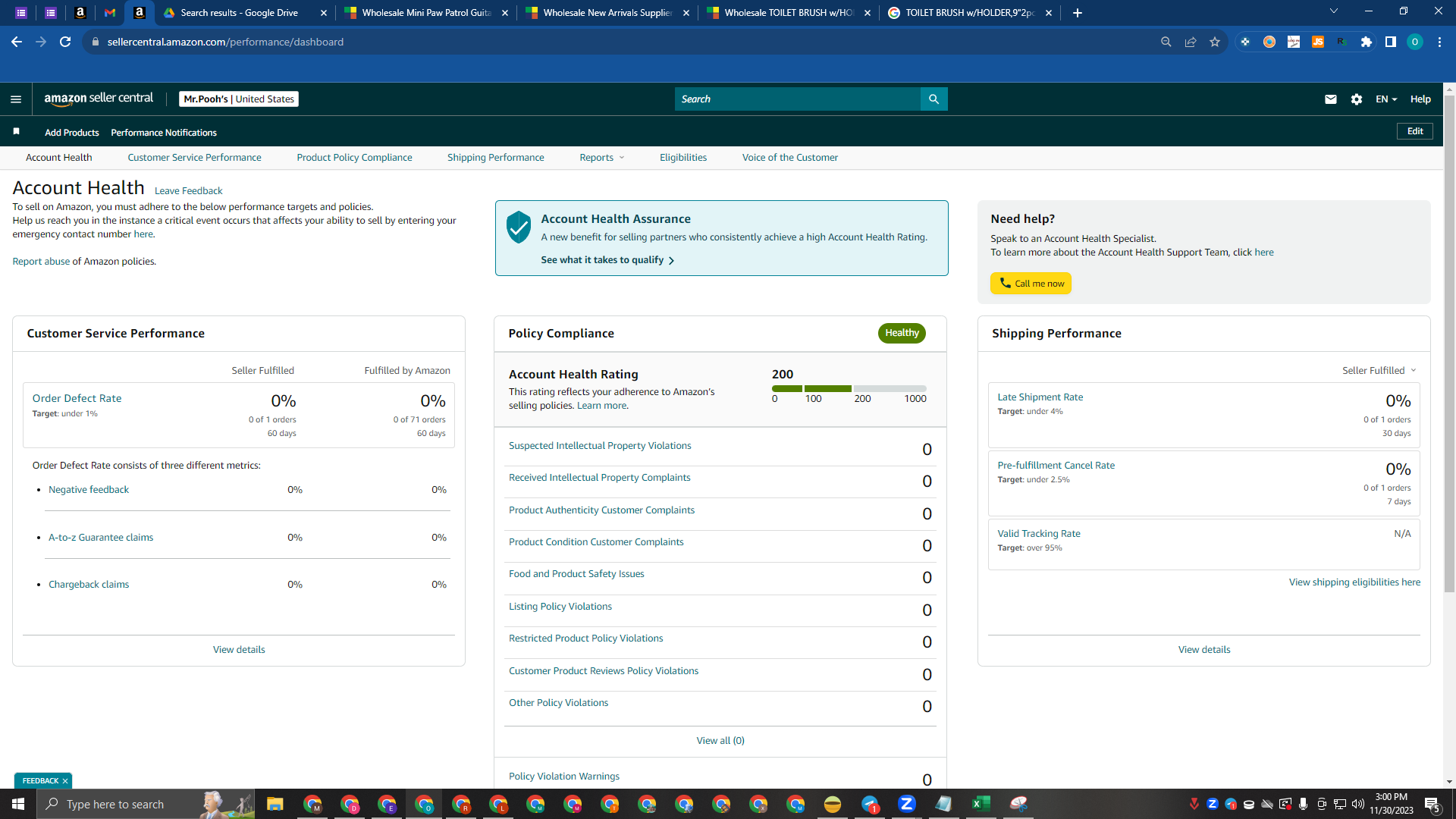Click the Edit button
This screenshot has width=1456, height=819.
pos(1415,132)
